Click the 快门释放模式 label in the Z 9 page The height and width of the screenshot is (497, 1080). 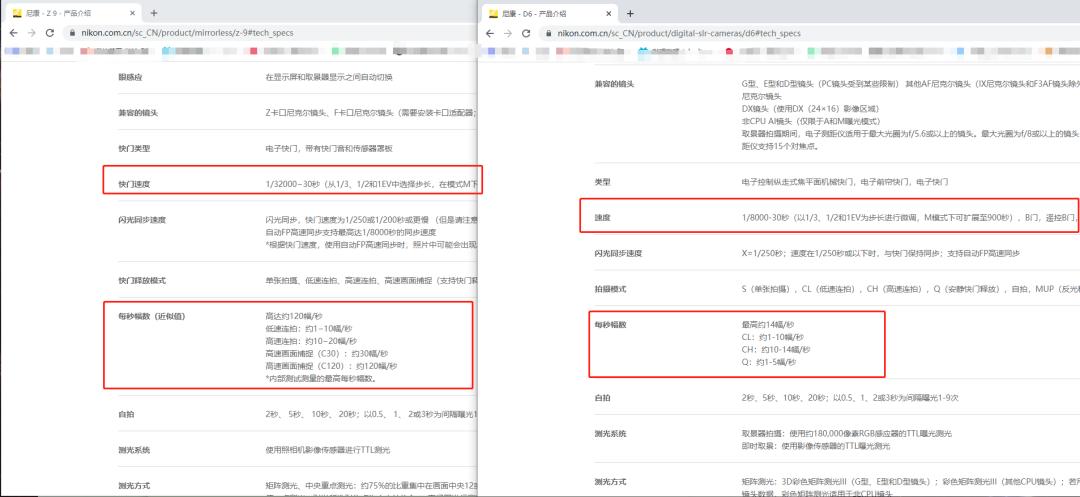[143, 281]
